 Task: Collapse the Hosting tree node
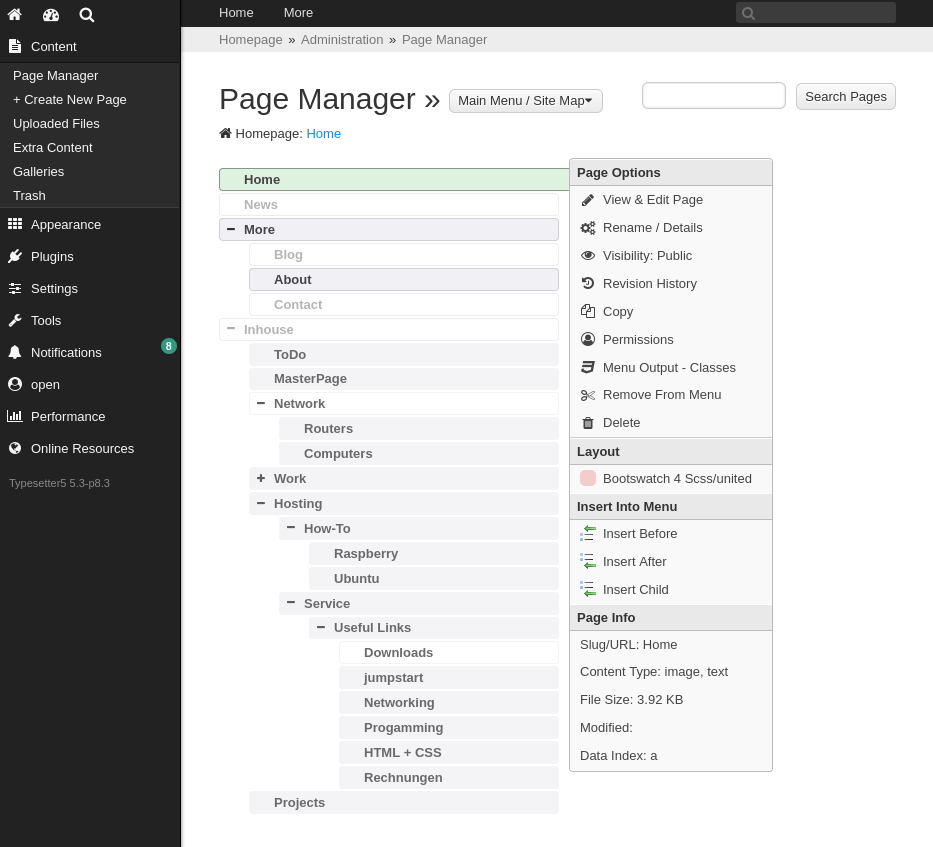tap(261, 503)
